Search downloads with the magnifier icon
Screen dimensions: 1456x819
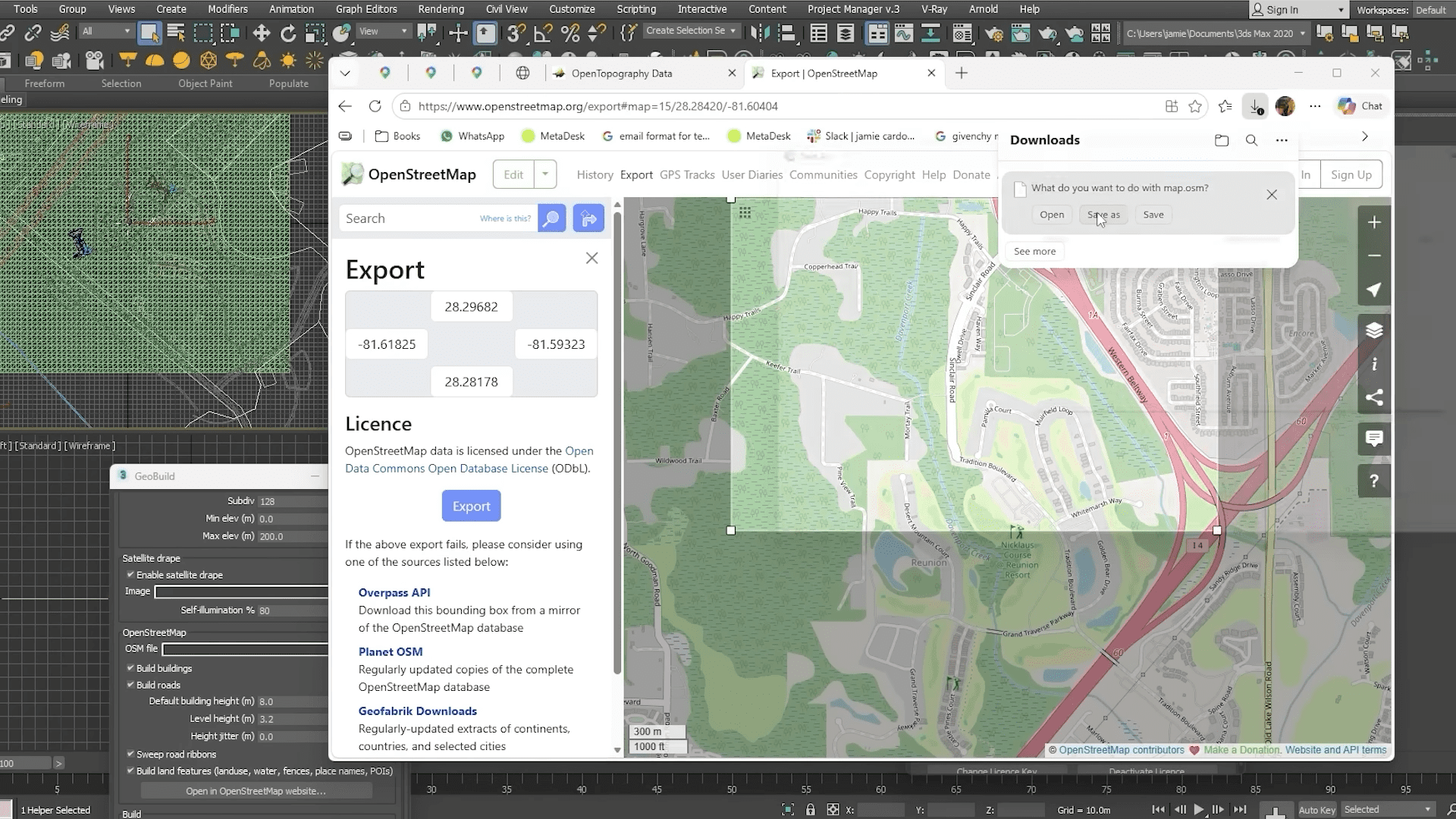point(1252,140)
